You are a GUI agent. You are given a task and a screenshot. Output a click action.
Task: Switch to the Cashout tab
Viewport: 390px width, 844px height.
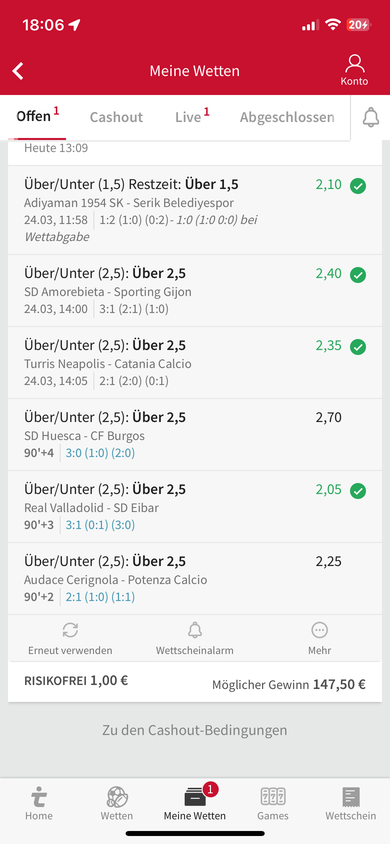116,117
